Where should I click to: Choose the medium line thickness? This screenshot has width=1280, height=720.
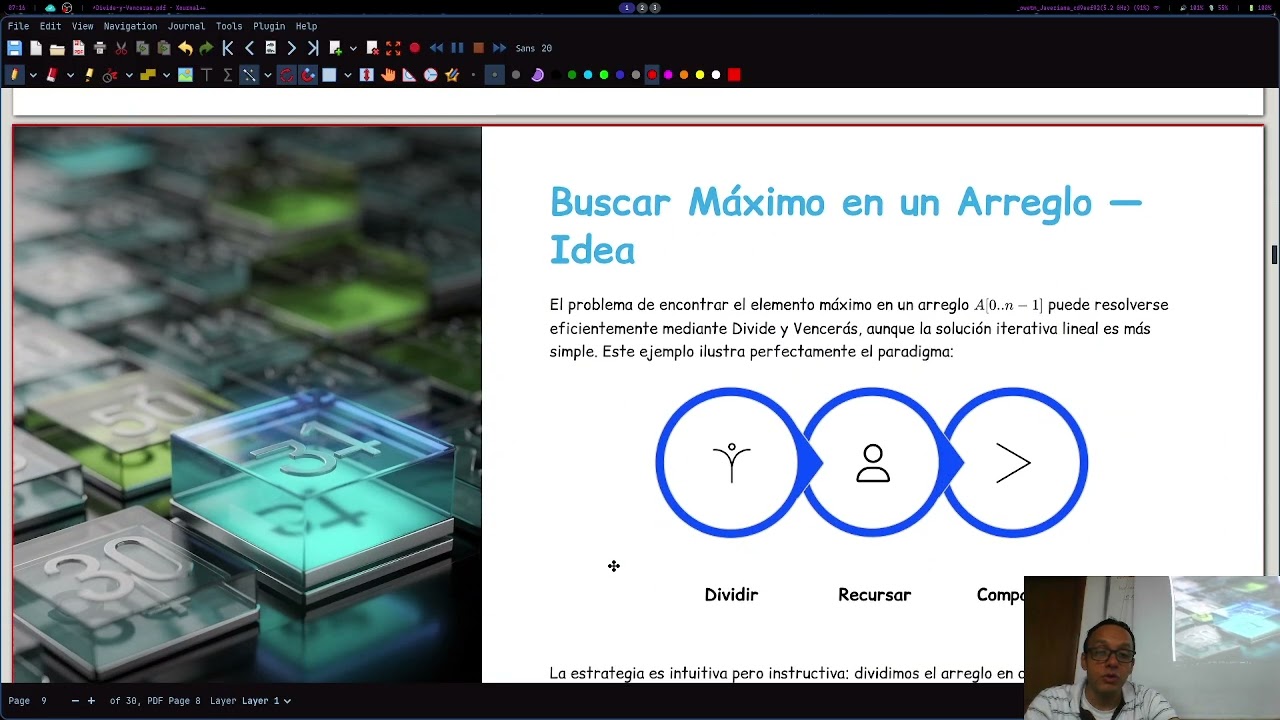tap(494, 75)
